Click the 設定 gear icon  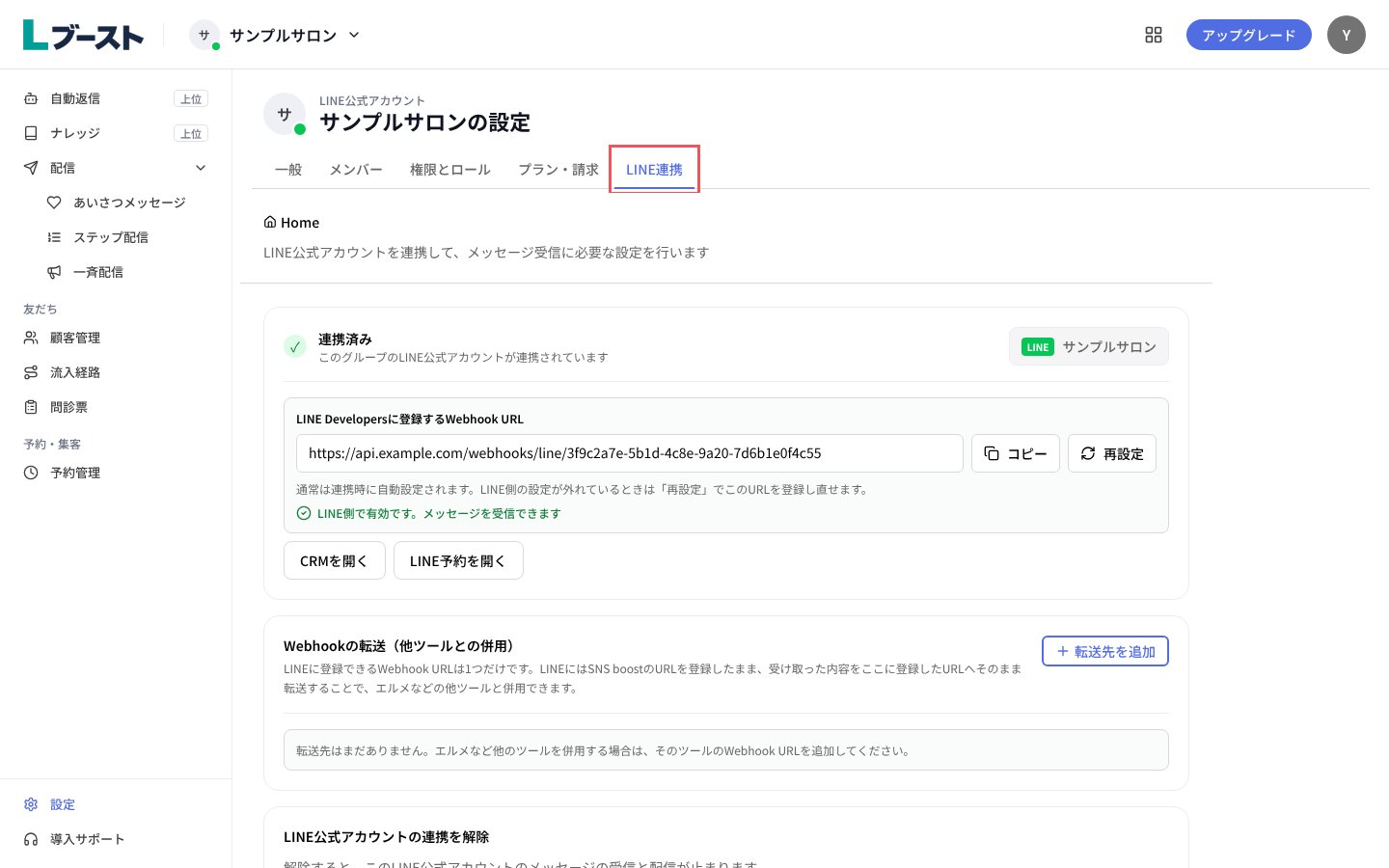coord(31,804)
